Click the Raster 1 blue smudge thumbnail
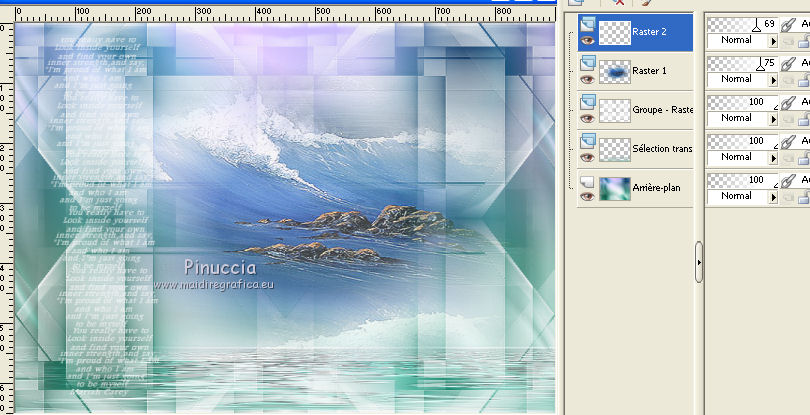The height and width of the screenshot is (415, 810). 615,72
